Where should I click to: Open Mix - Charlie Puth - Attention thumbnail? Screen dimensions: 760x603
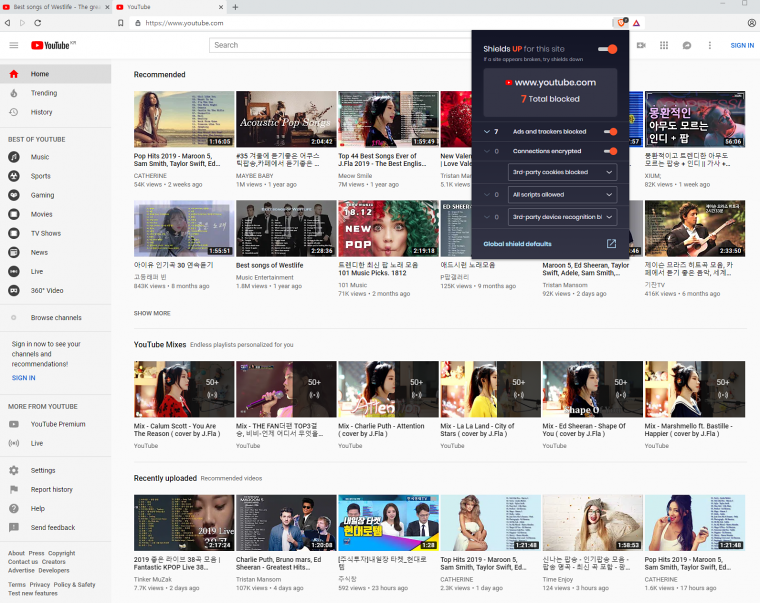tap(388, 389)
